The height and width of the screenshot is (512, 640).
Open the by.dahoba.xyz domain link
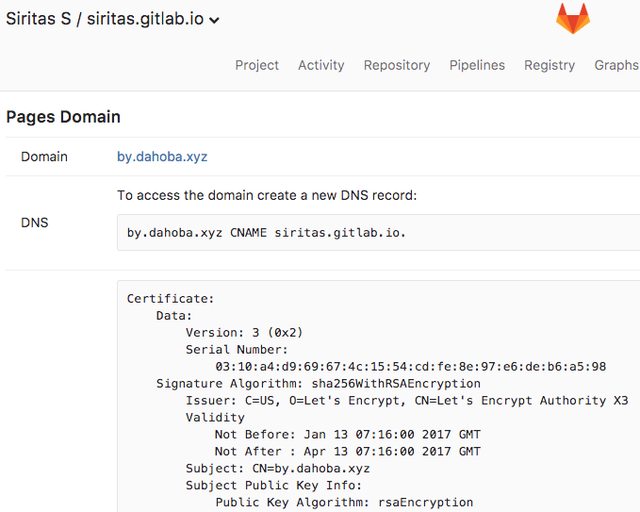162,157
